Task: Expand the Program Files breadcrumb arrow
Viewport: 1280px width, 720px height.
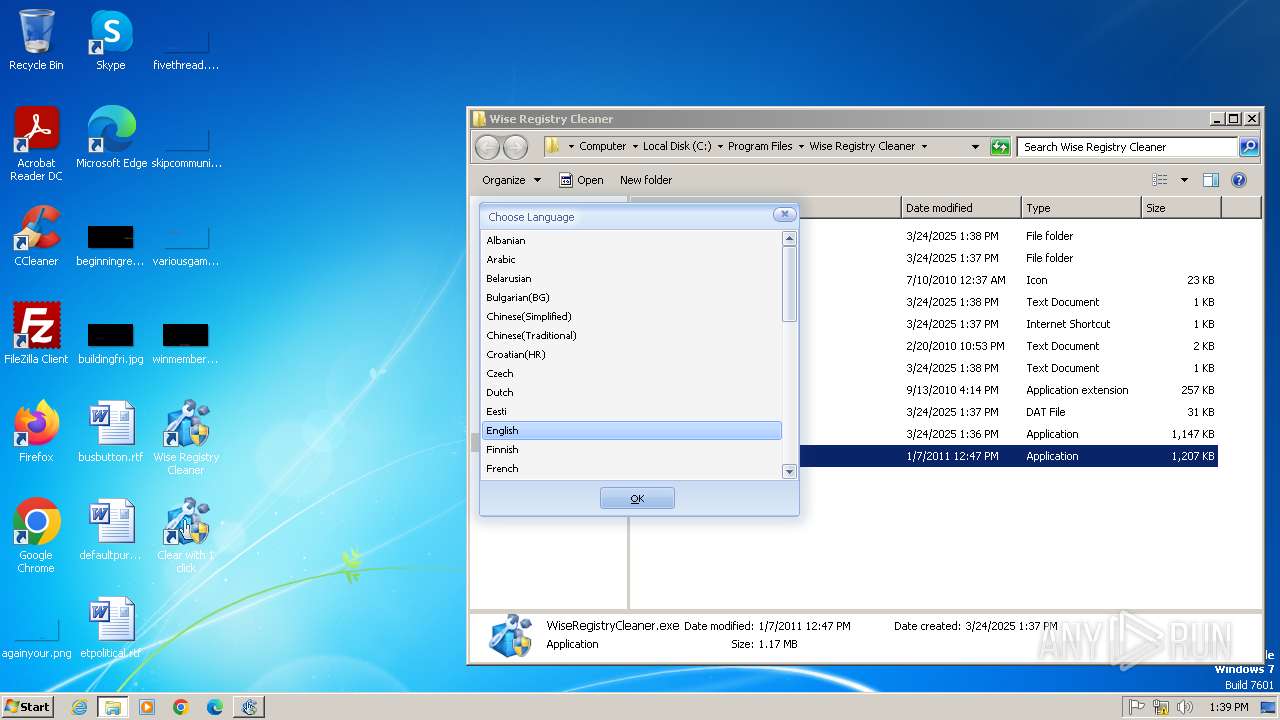Action: coord(801,146)
